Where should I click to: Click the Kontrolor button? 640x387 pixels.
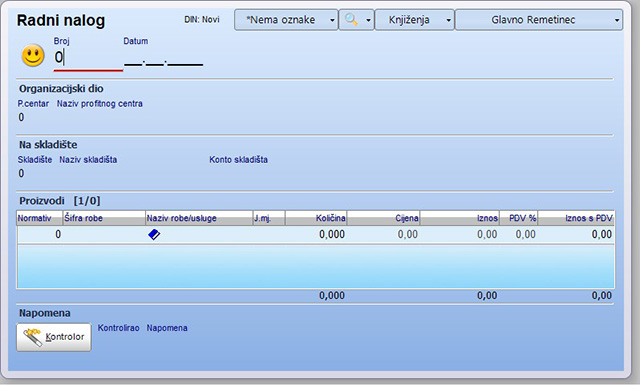[54, 337]
